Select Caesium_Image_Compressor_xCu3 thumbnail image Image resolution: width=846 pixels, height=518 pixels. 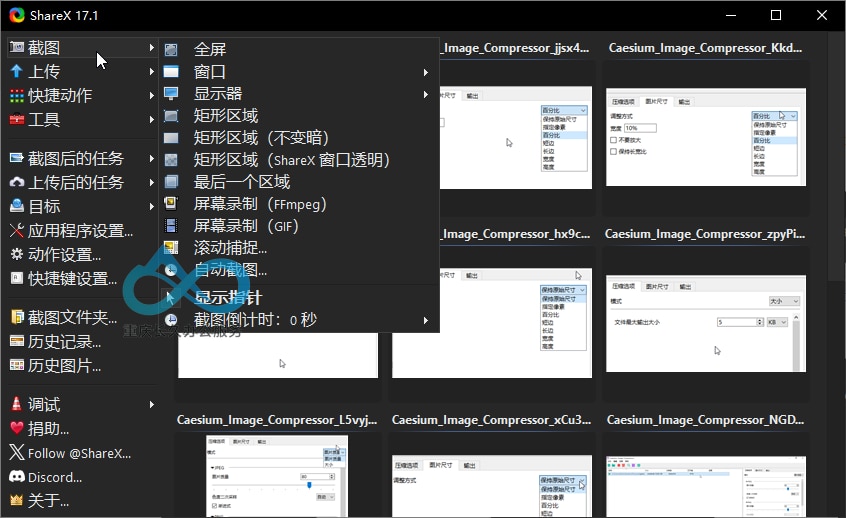click(492, 486)
